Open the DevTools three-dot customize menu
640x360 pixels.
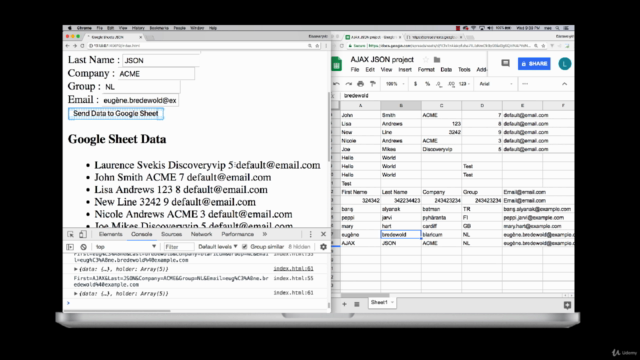tap(311, 234)
